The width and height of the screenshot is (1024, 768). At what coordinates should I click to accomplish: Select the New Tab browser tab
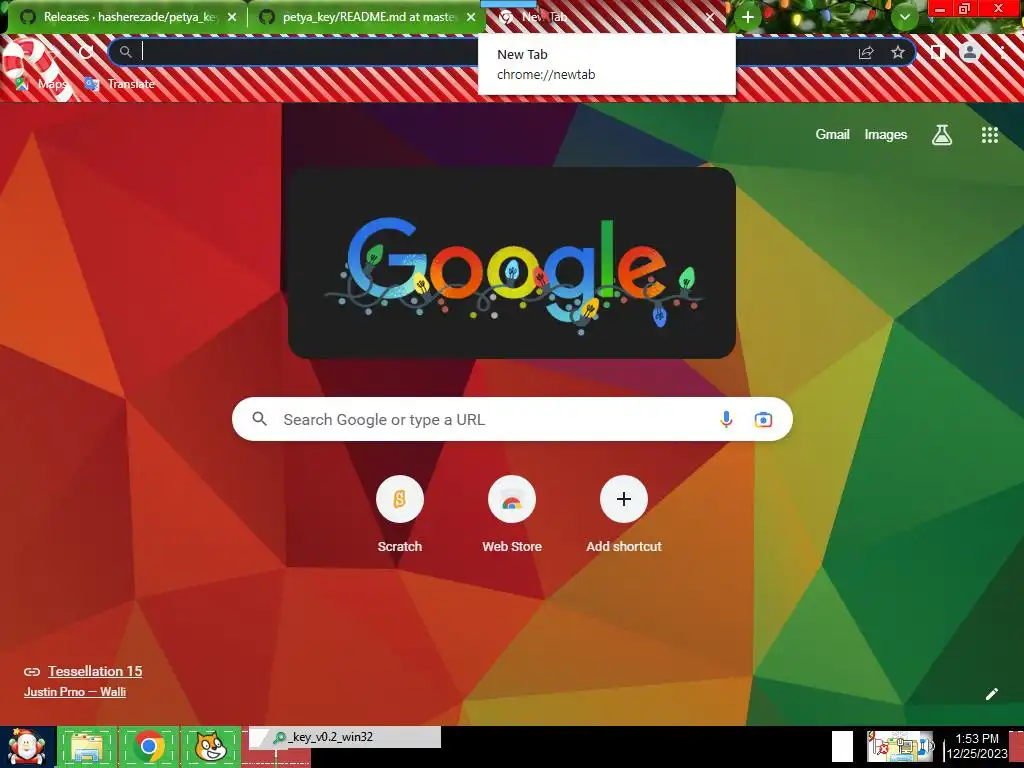click(x=605, y=17)
